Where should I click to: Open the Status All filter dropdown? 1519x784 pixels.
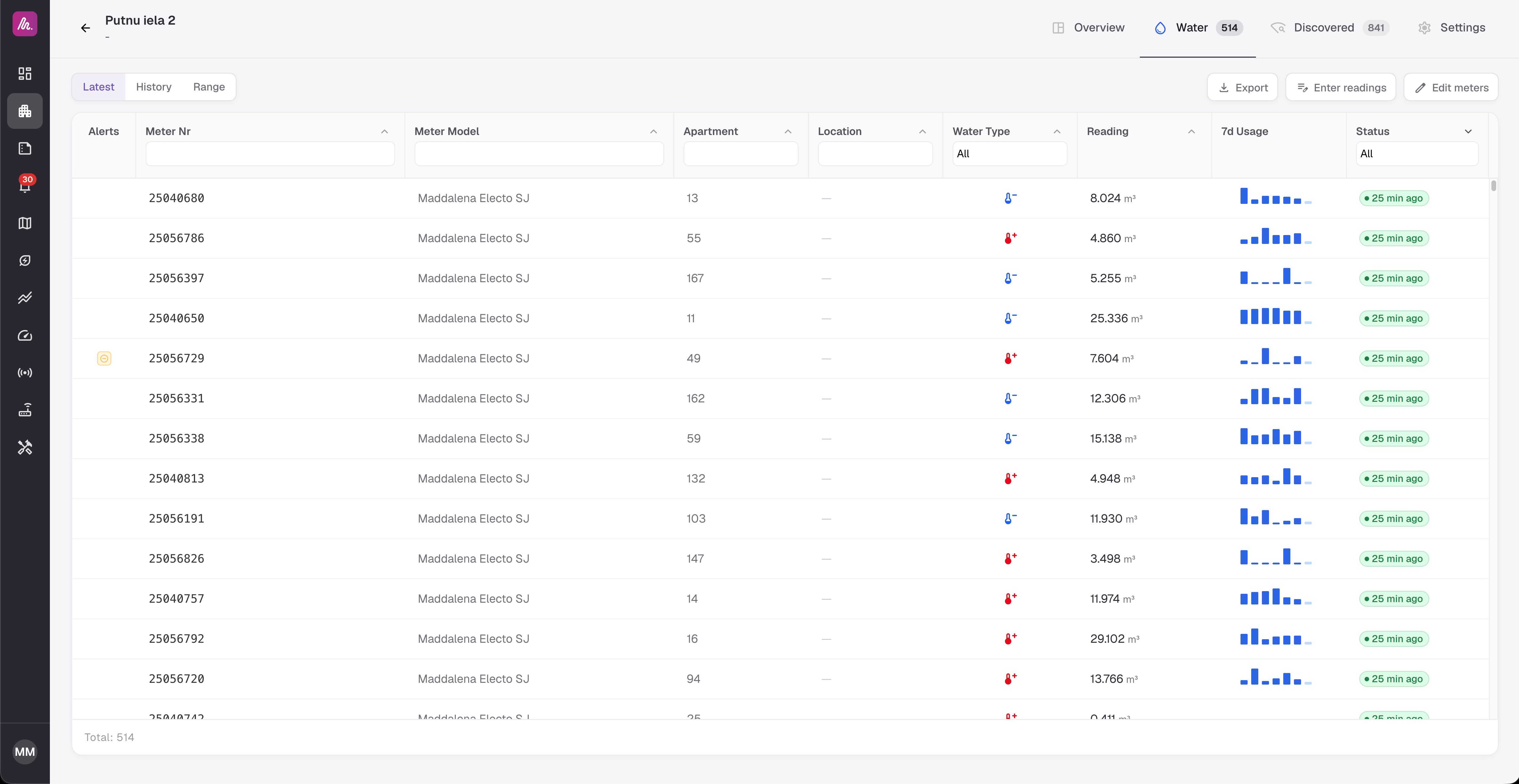tap(1416, 154)
